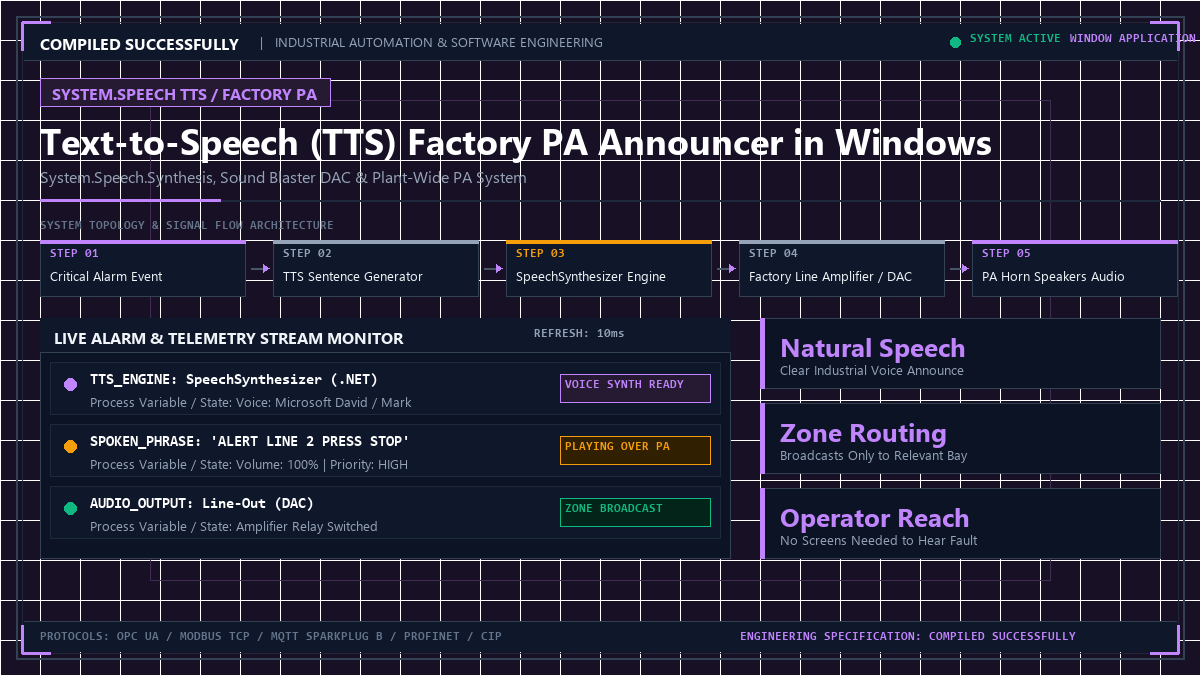Click the REFRESH: 10ms indicator
The width and height of the screenshot is (1200, 675).
tap(579, 333)
